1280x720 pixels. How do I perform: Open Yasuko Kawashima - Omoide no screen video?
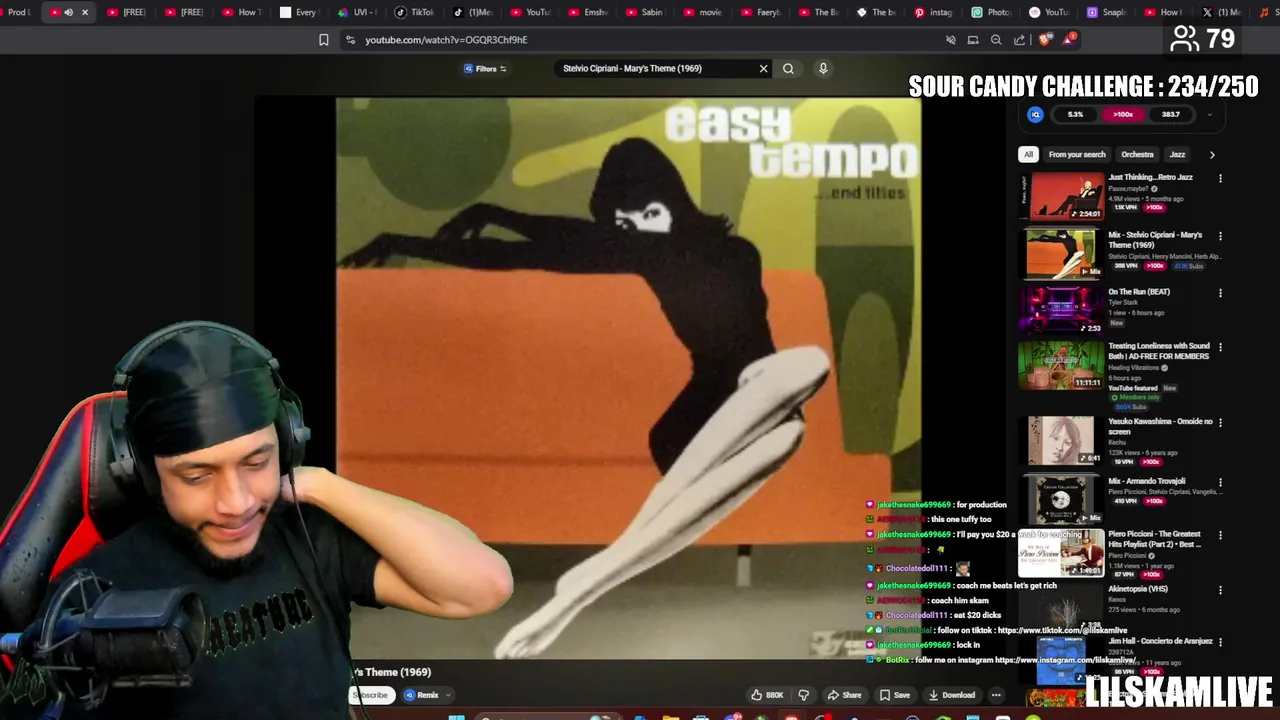pos(1160,426)
